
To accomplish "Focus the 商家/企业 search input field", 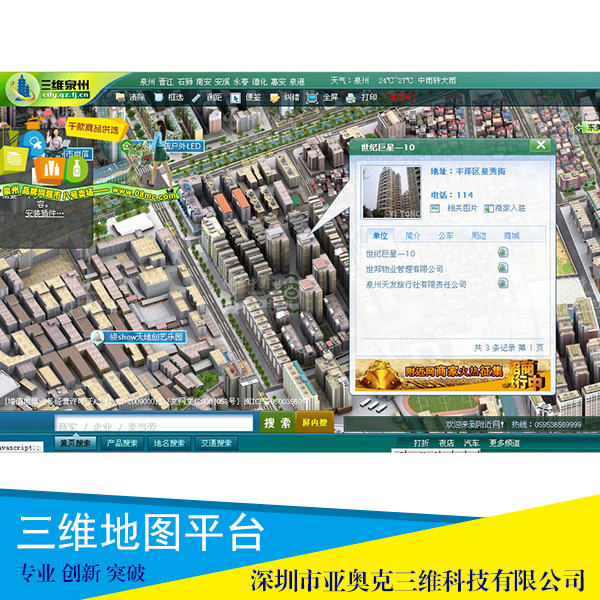I will click(x=153, y=424).
